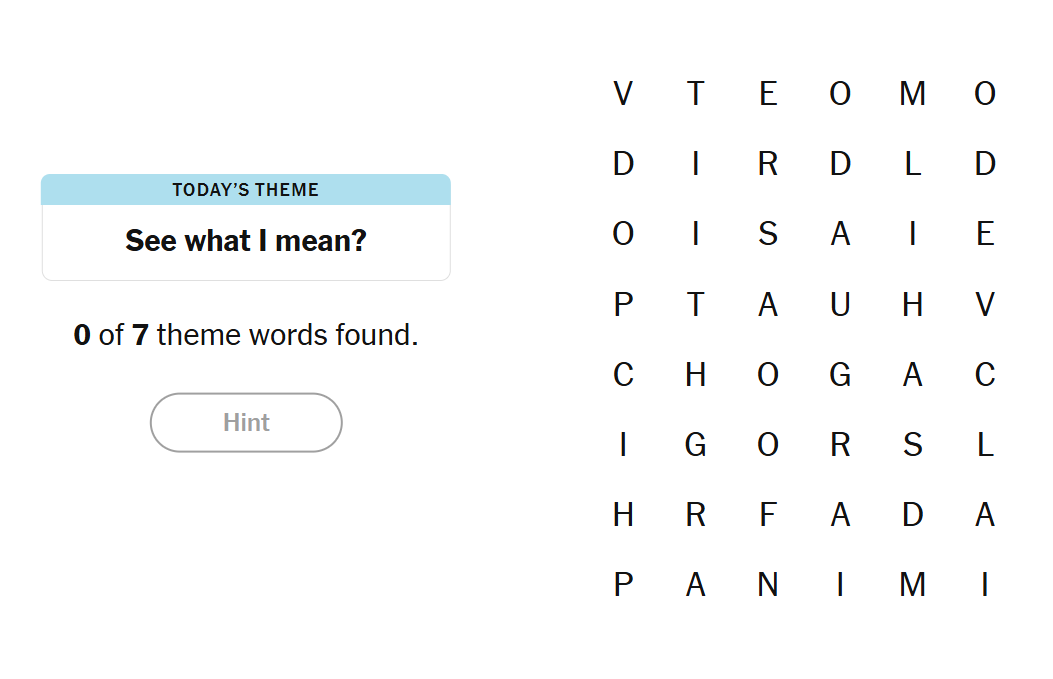Select the I in the bottom-right corner
1053x679 pixels.
pyautogui.click(x=985, y=584)
